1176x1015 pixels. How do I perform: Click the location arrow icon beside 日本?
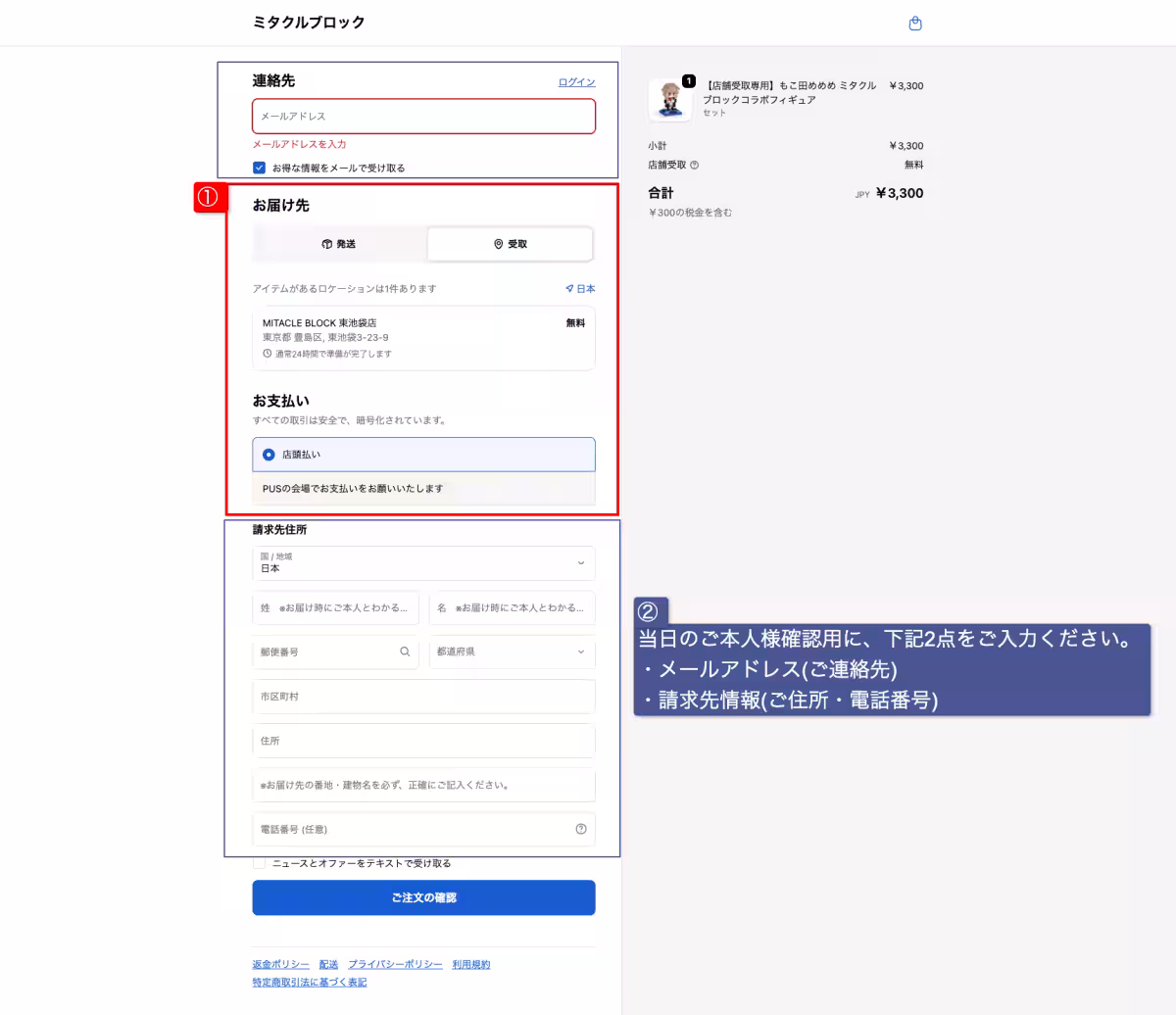[569, 288]
